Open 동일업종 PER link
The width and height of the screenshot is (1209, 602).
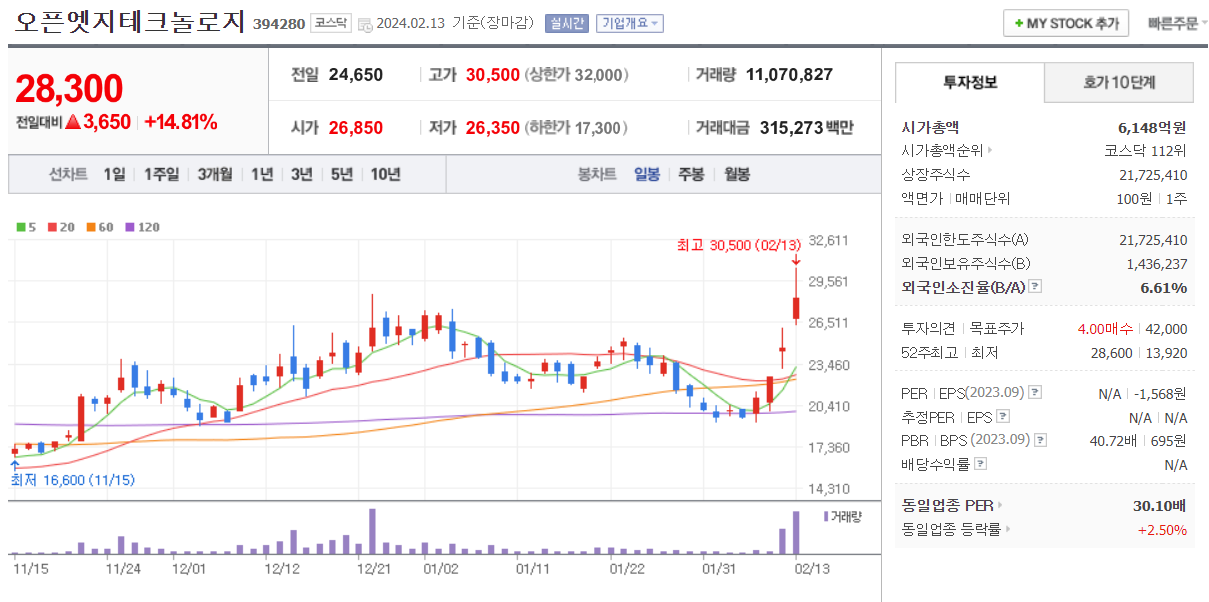click(x=947, y=506)
